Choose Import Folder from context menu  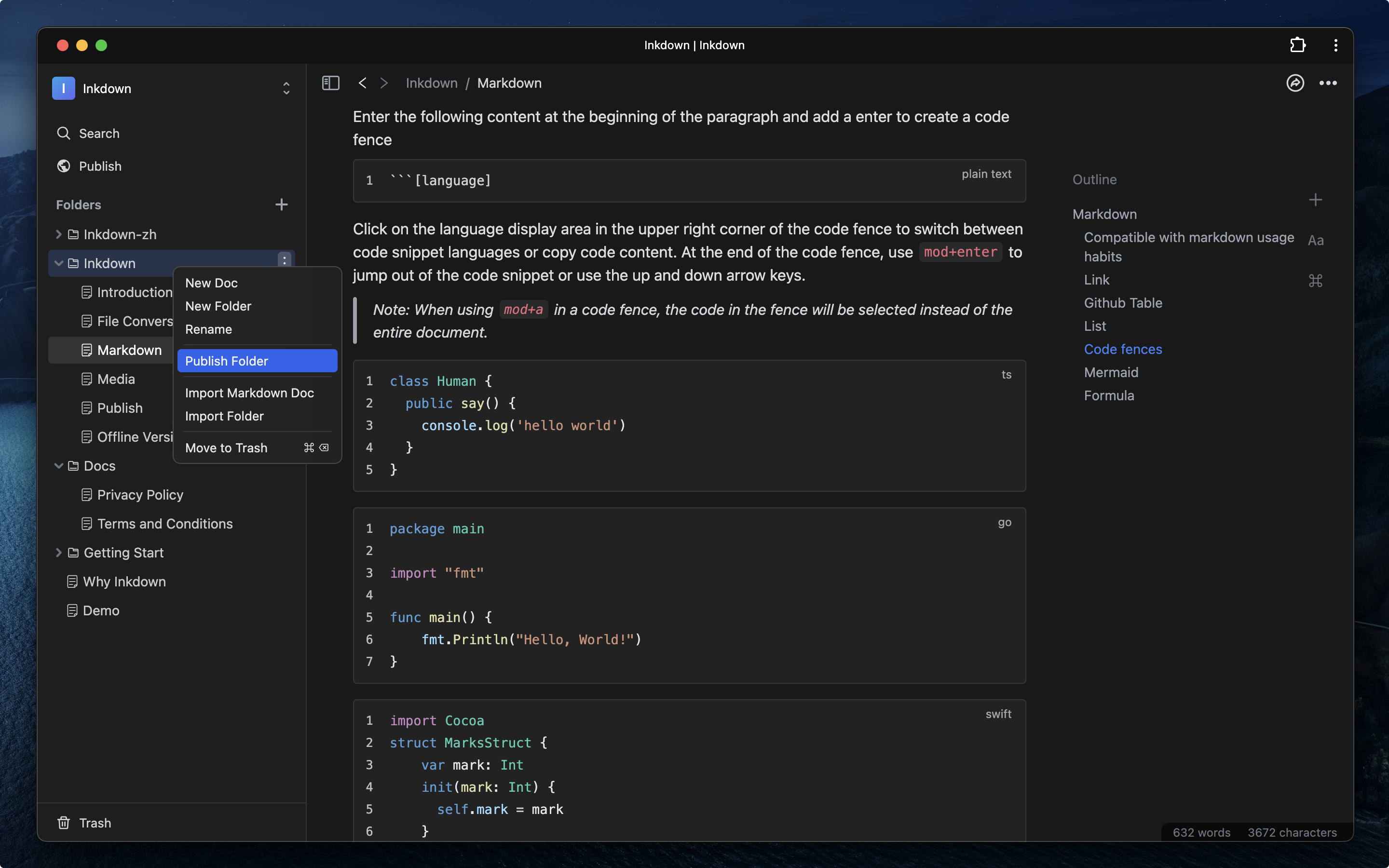click(x=257, y=416)
